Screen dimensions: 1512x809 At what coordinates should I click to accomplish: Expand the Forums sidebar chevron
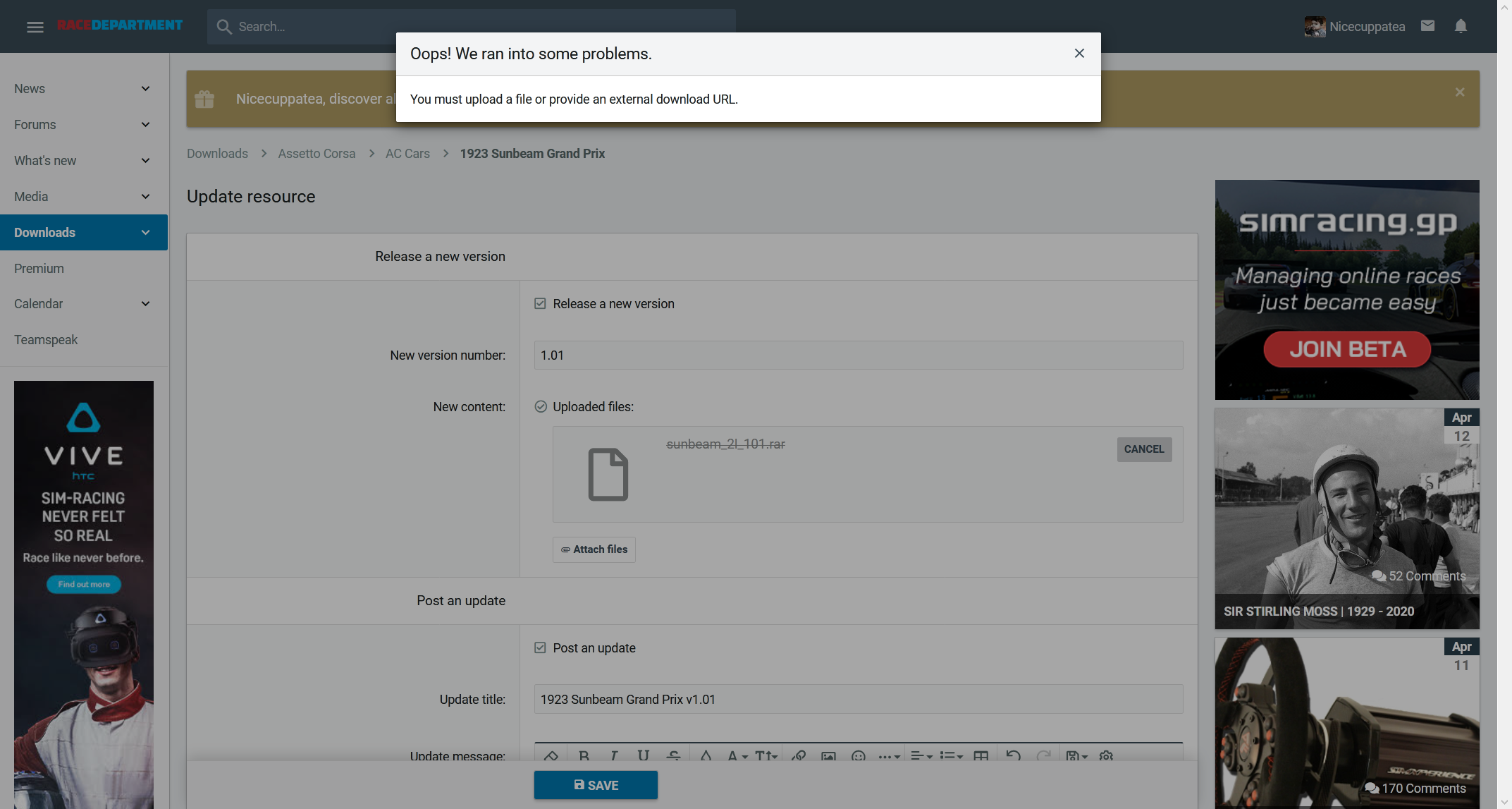tap(145, 125)
